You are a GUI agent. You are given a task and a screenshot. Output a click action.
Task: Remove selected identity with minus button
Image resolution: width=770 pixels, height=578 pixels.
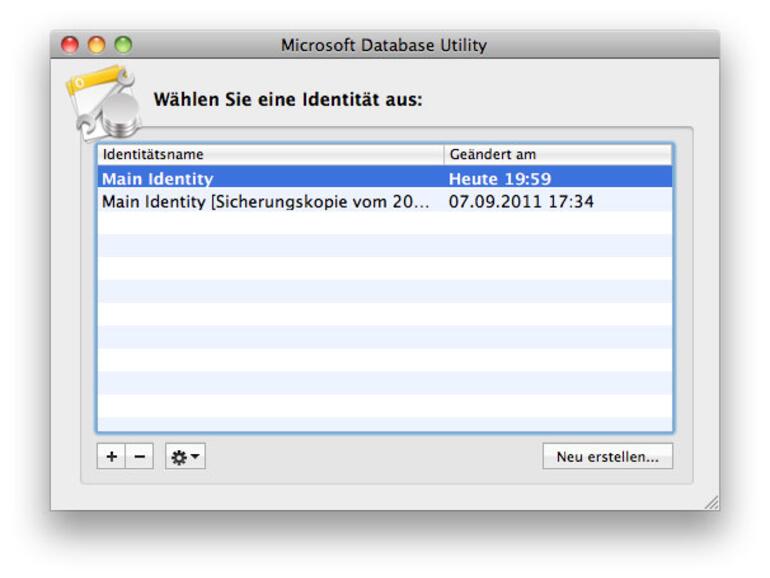pos(139,456)
